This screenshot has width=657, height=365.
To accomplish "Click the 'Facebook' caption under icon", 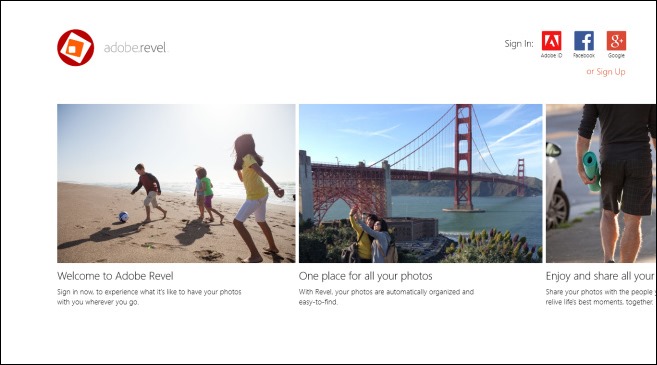I will 584,55.
